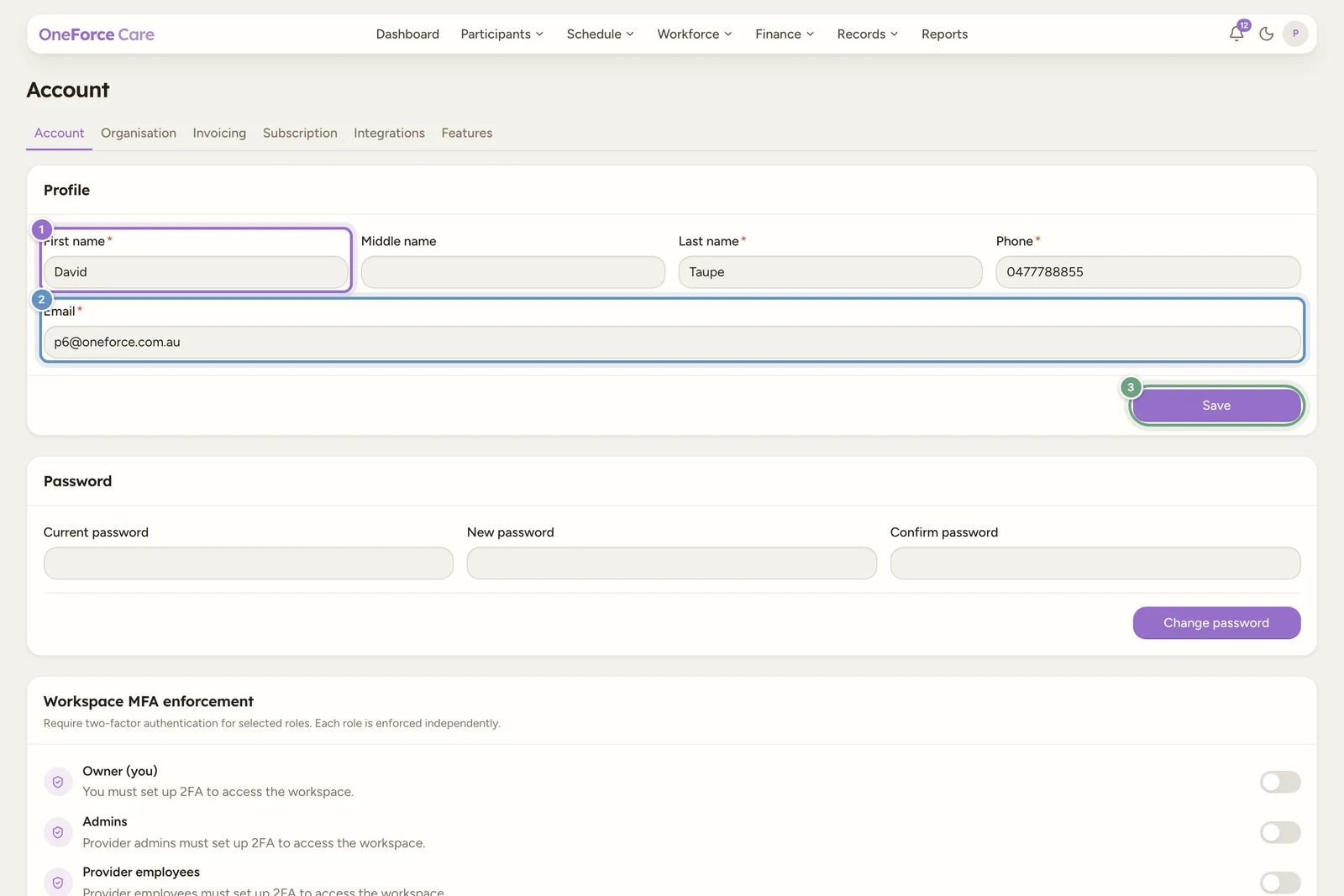1344x896 pixels.
Task: Focus the First name field containing David
Action: (x=196, y=272)
